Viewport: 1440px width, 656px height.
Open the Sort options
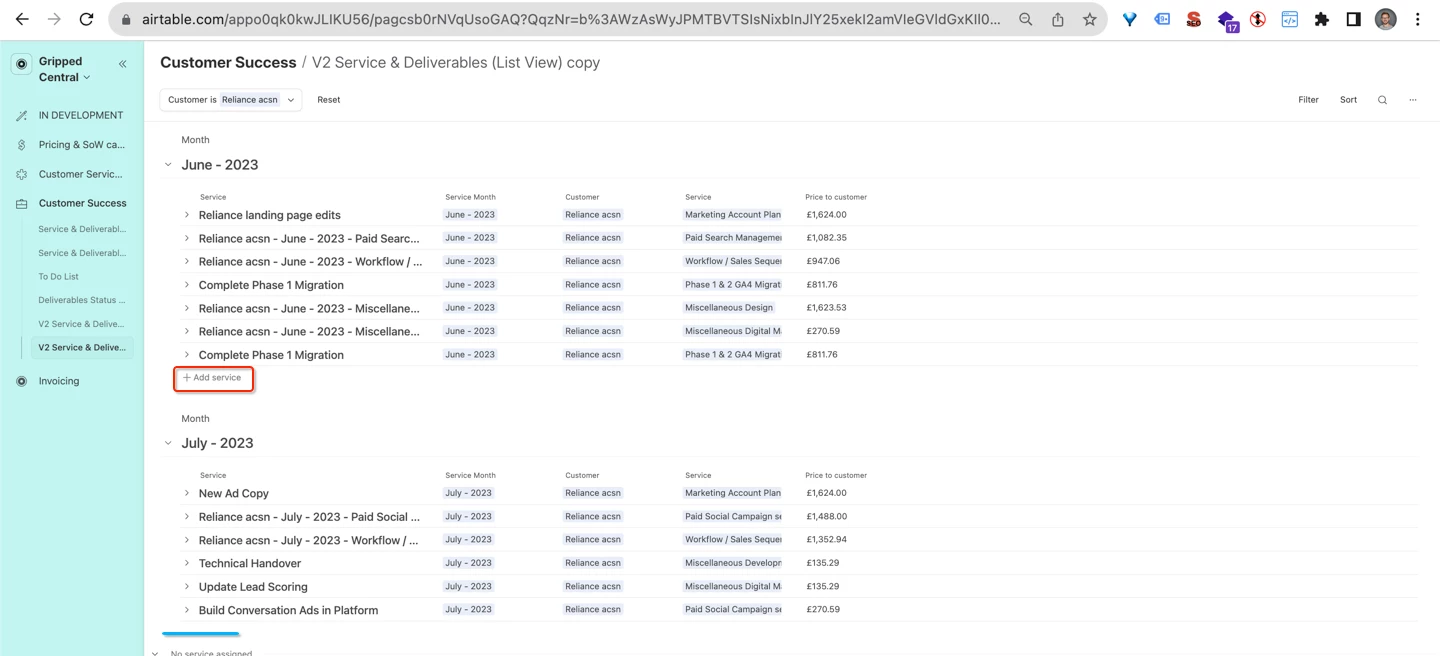click(x=1348, y=100)
